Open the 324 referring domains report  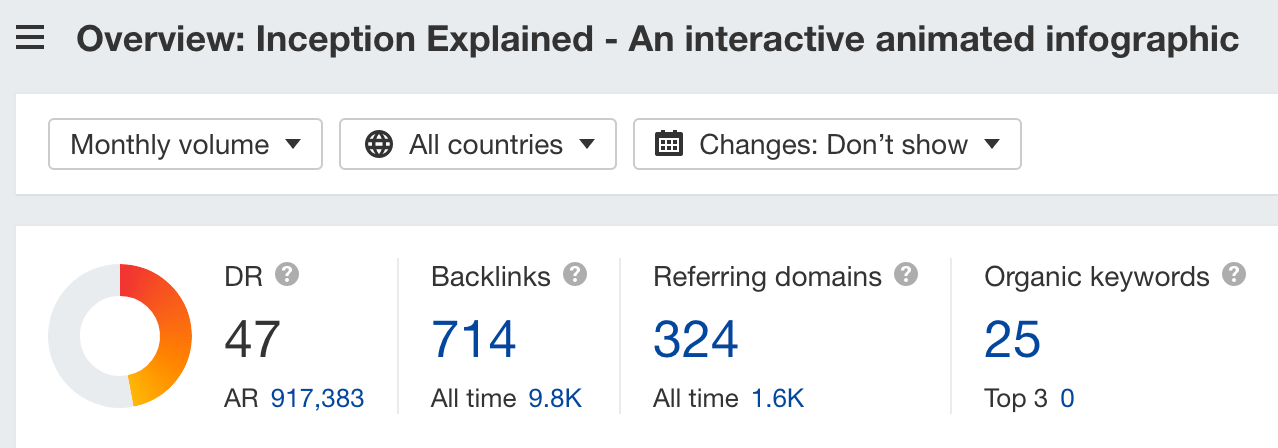[696, 338]
